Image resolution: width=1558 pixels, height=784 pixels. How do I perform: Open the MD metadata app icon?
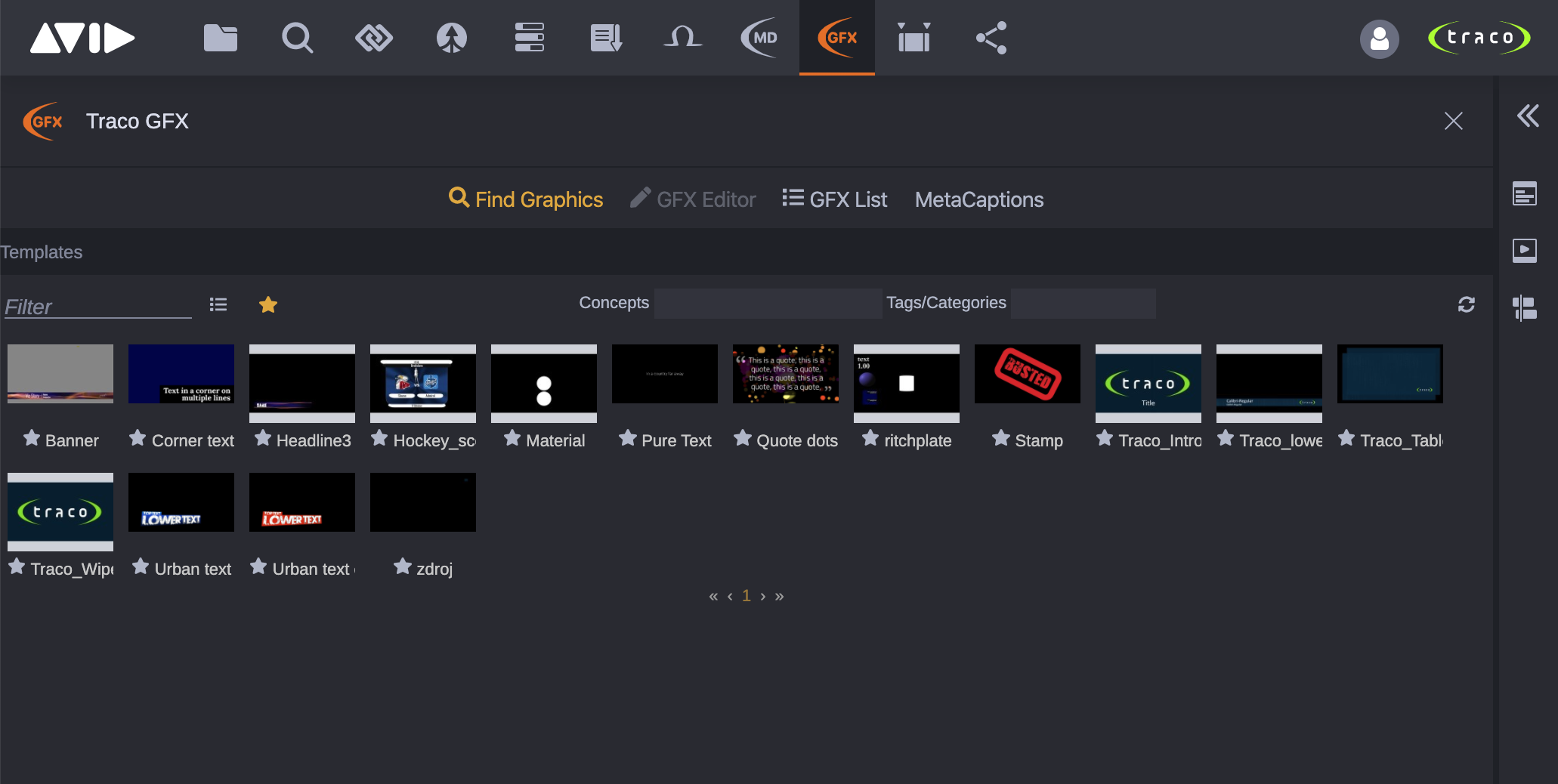point(759,38)
